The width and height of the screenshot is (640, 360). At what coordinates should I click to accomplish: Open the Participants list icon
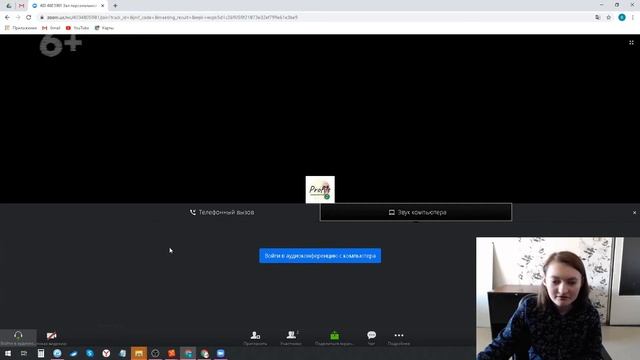point(291,335)
